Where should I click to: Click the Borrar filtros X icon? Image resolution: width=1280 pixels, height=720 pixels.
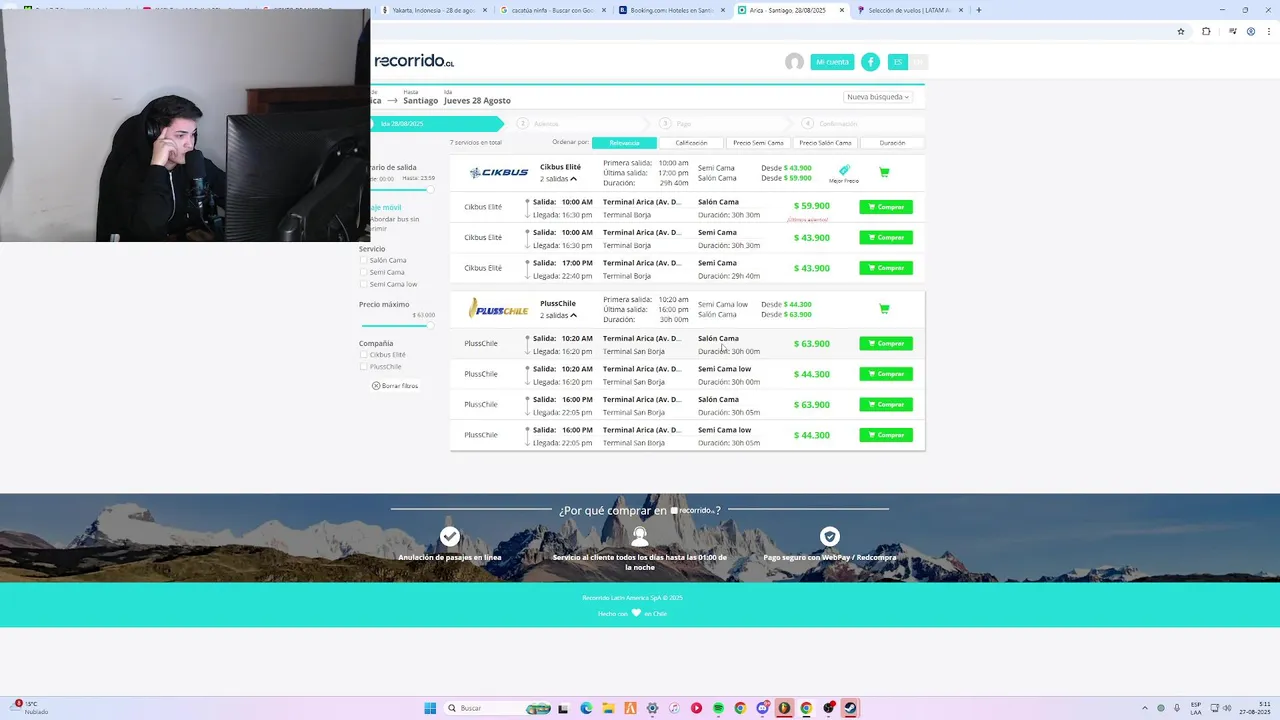pos(376,386)
